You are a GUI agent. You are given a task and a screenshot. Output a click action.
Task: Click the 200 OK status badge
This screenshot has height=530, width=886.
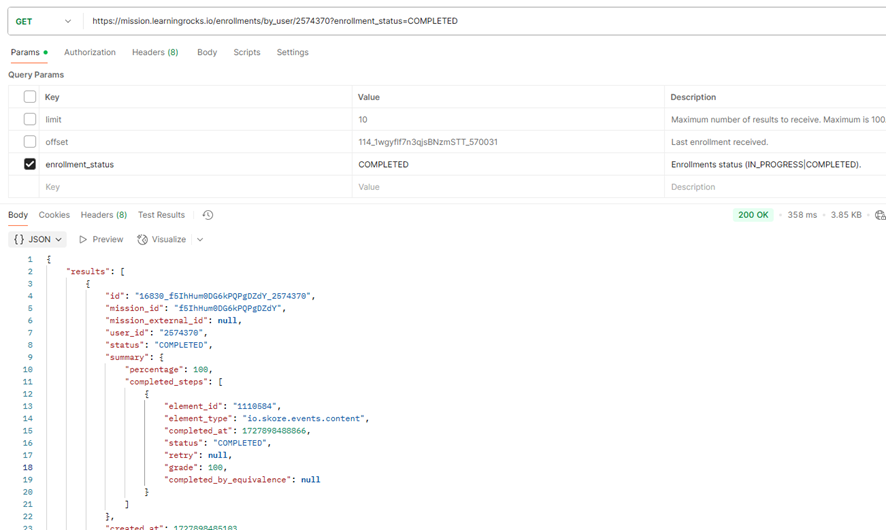[x=753, y=215]
